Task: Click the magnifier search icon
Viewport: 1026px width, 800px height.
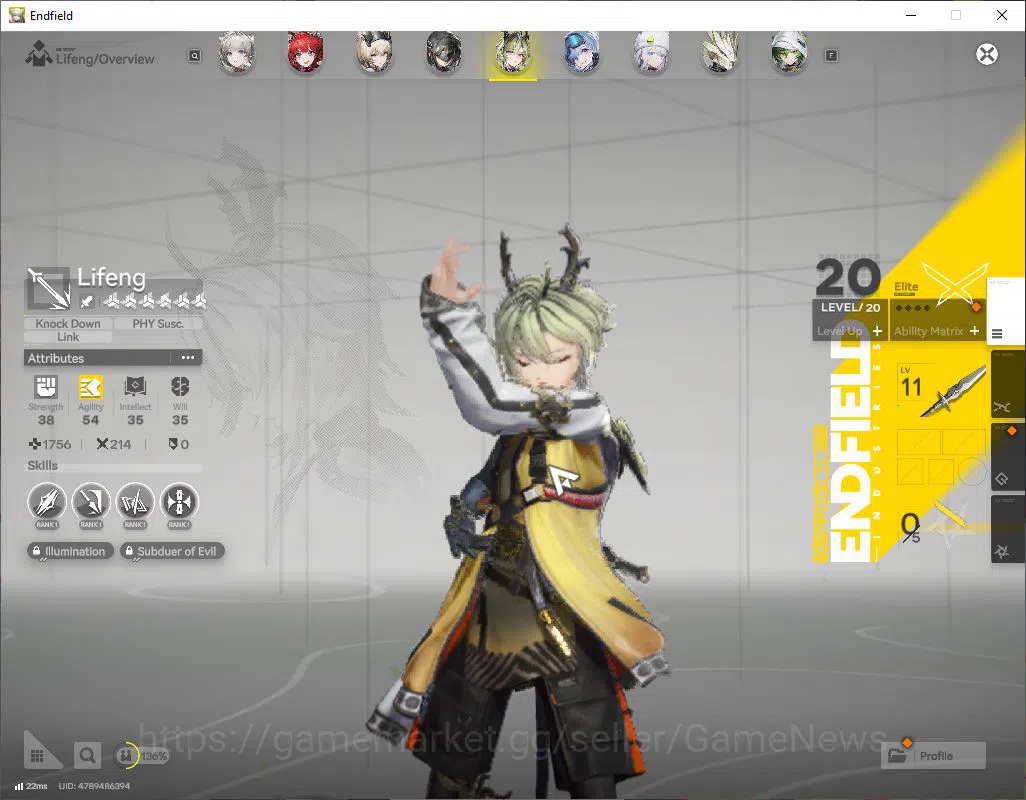Action: (87, 756)
